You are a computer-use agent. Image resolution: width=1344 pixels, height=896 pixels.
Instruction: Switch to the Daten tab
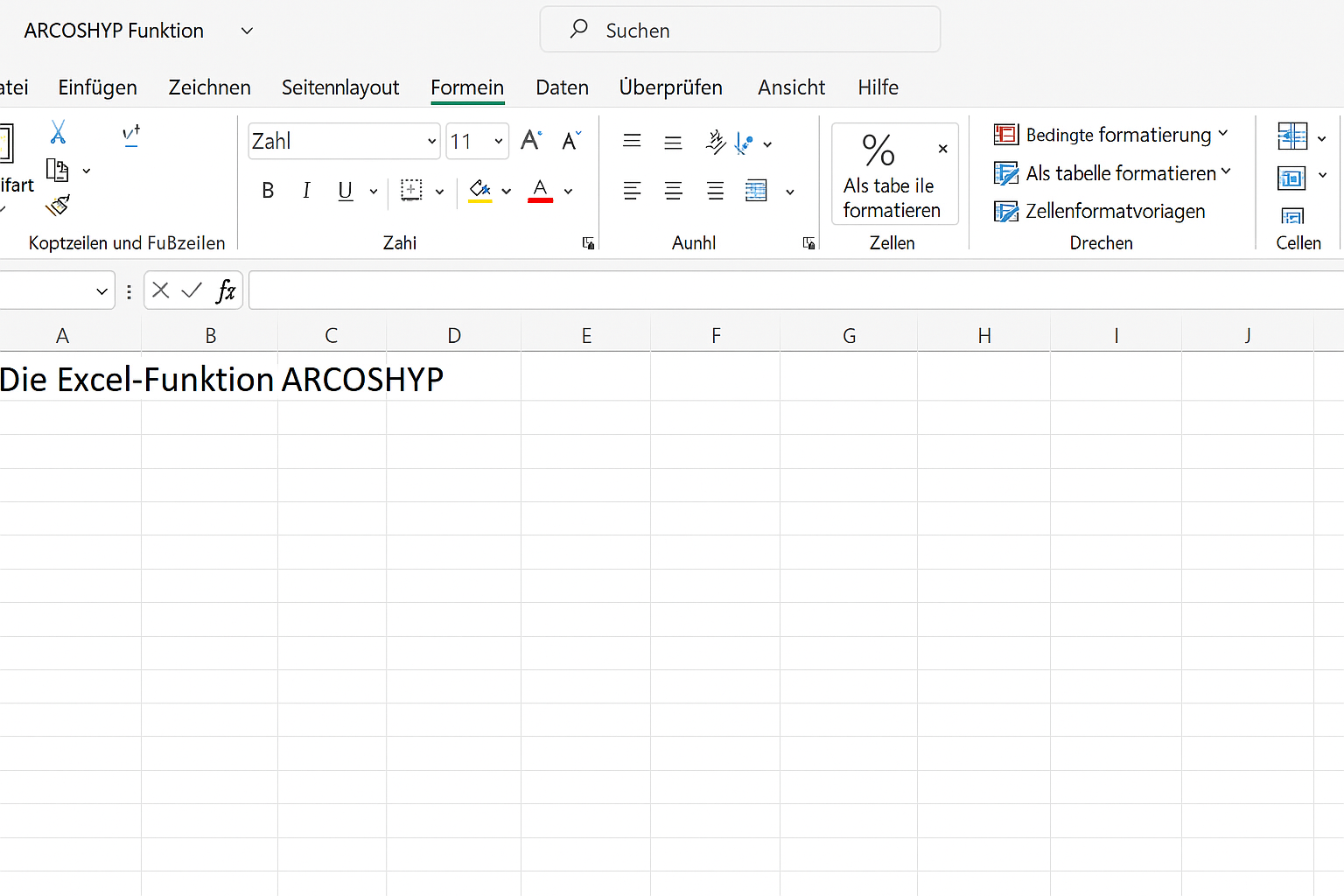[x=562, y=87]
